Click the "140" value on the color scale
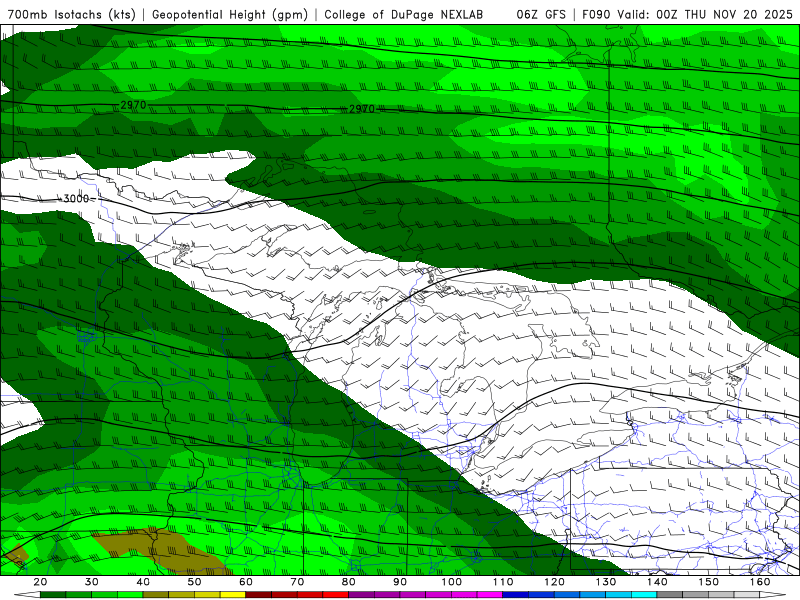 657,582
